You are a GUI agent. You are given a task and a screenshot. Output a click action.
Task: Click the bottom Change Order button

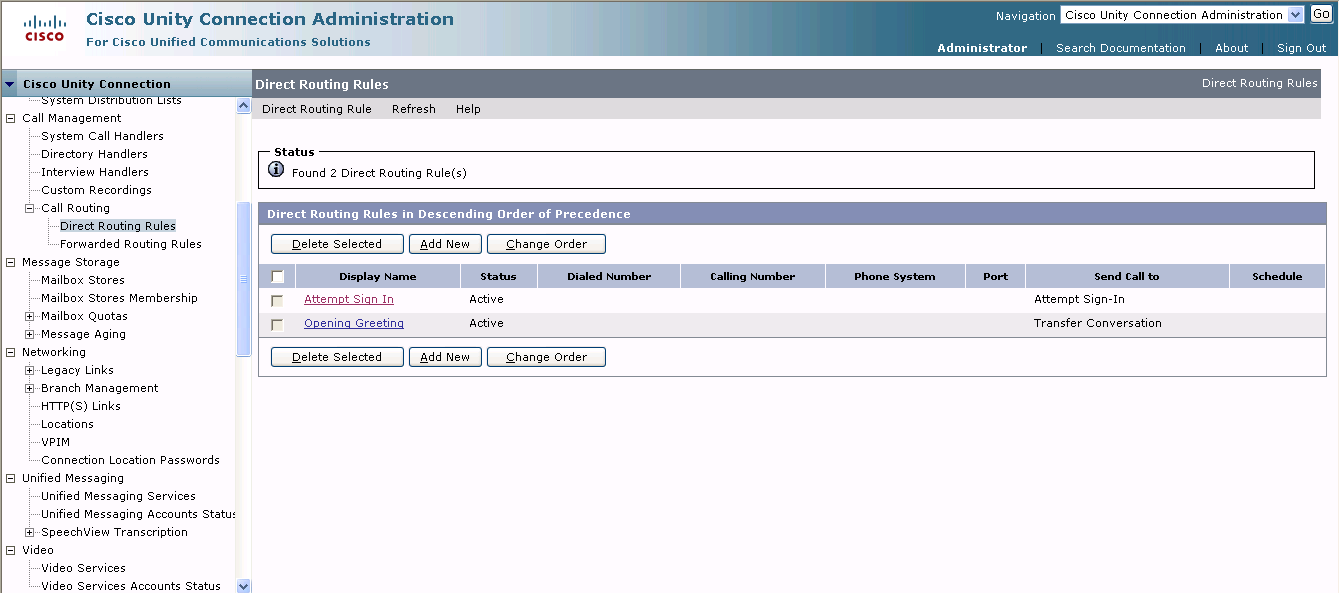[546, 357]
